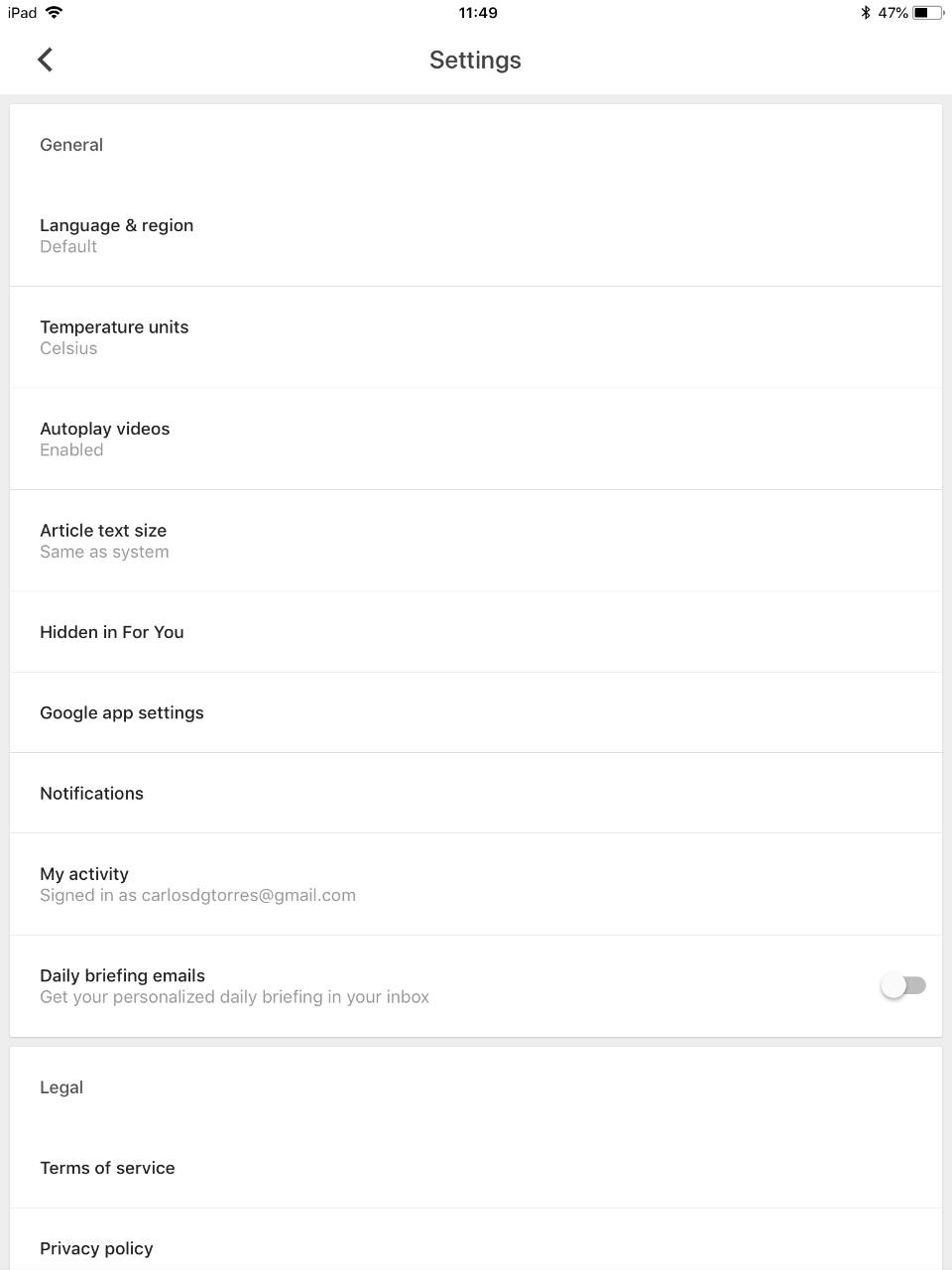This screenshot has height=1270, width=952.
Task: Change Temperature units from Celsius
Action: (114, 337)
